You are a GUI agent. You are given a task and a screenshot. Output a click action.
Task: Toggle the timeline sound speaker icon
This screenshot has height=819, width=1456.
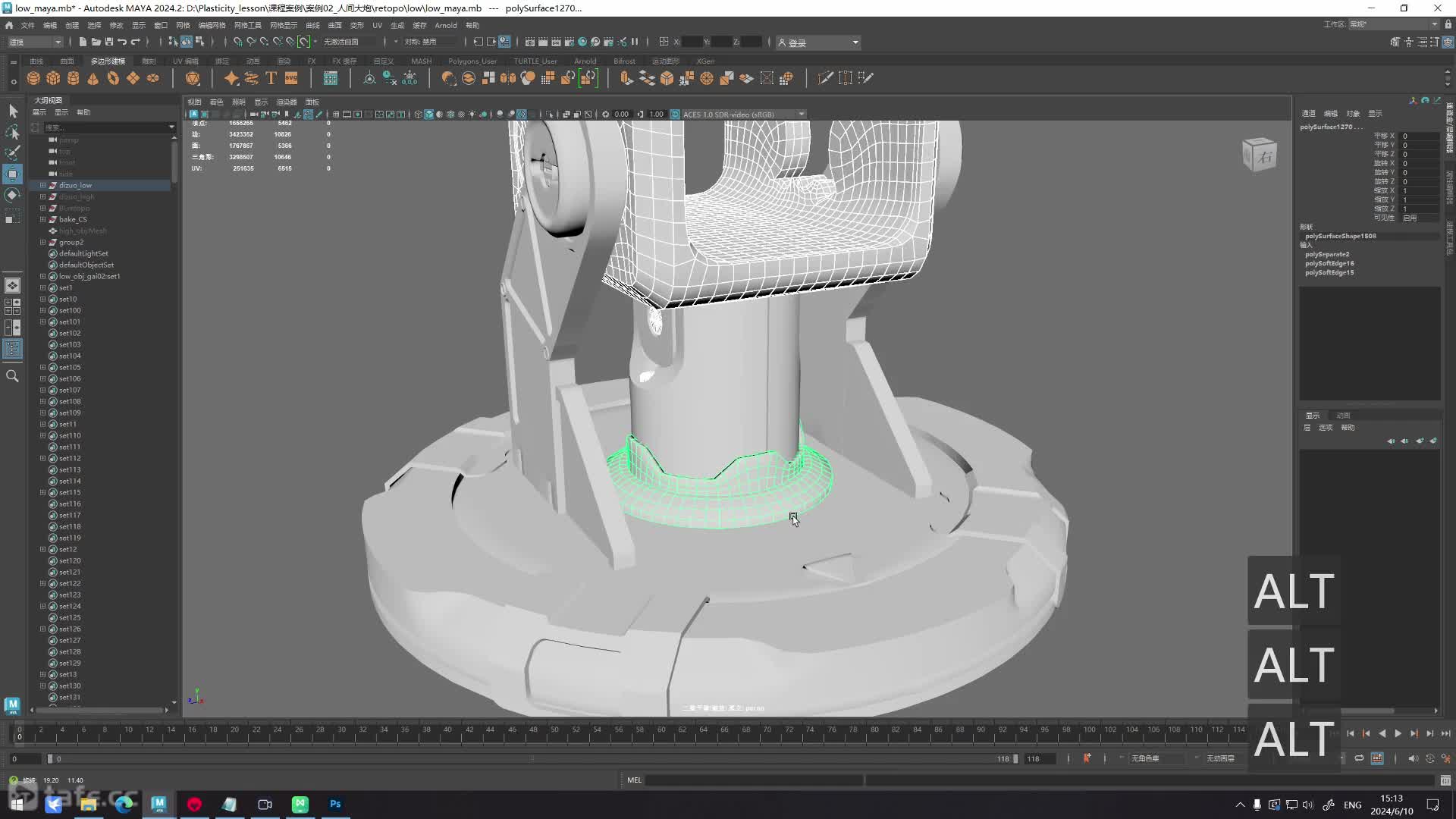(1412, 758)
